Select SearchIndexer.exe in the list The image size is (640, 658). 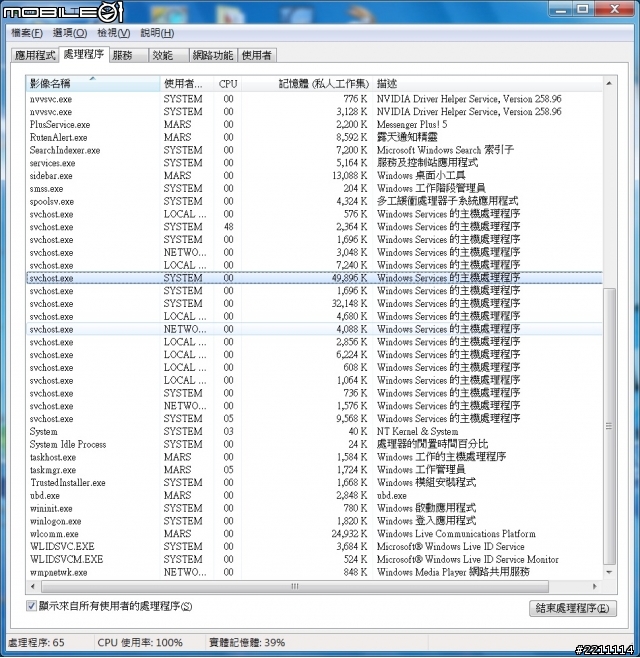point(314,150)
